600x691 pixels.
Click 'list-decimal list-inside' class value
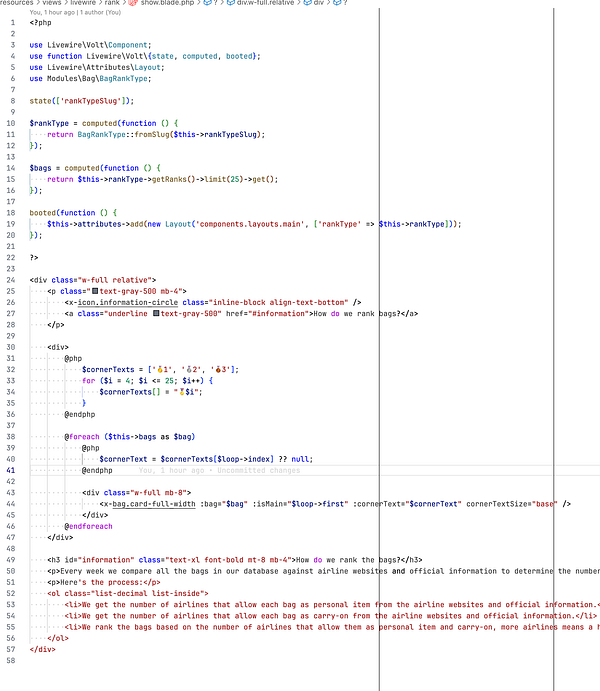click(x=148, y=593)
